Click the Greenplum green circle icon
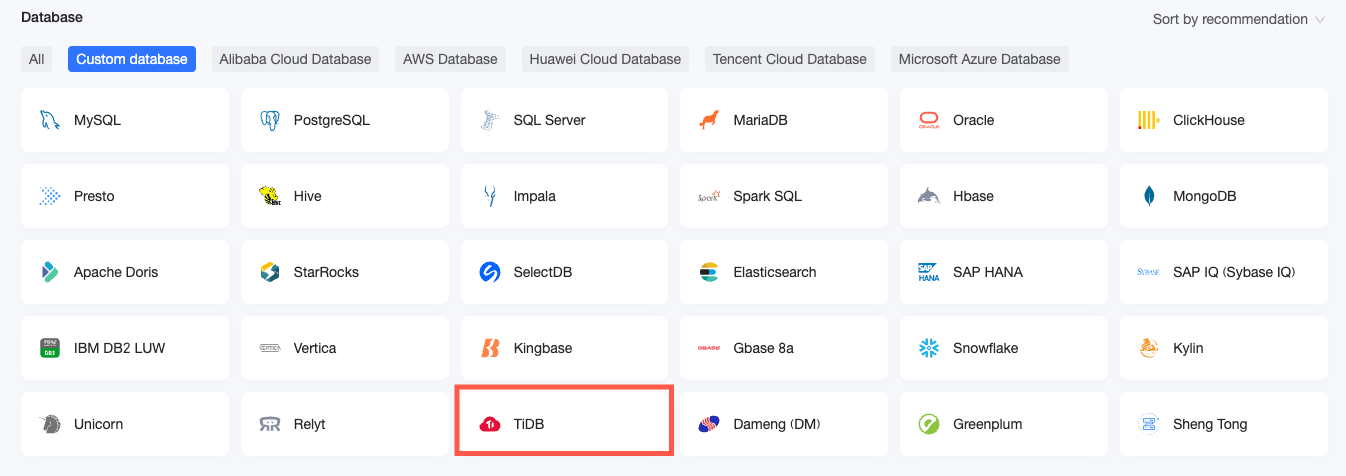1346x476 pixels. coord(929,424)
